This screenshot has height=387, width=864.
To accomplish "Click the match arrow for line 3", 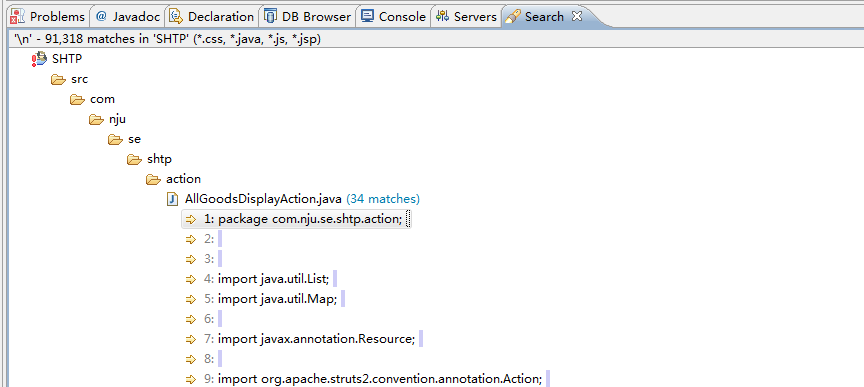I will pos(191,259).
